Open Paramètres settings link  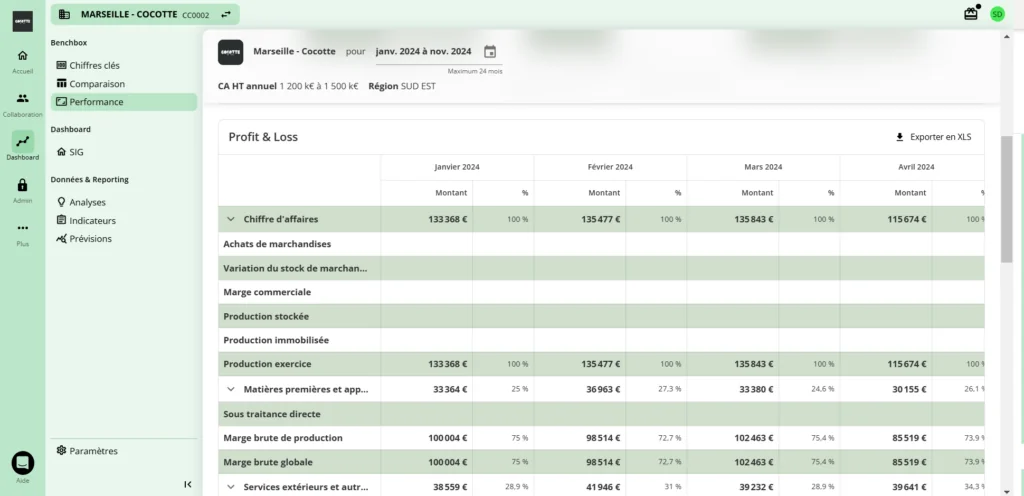click(93, 451)
